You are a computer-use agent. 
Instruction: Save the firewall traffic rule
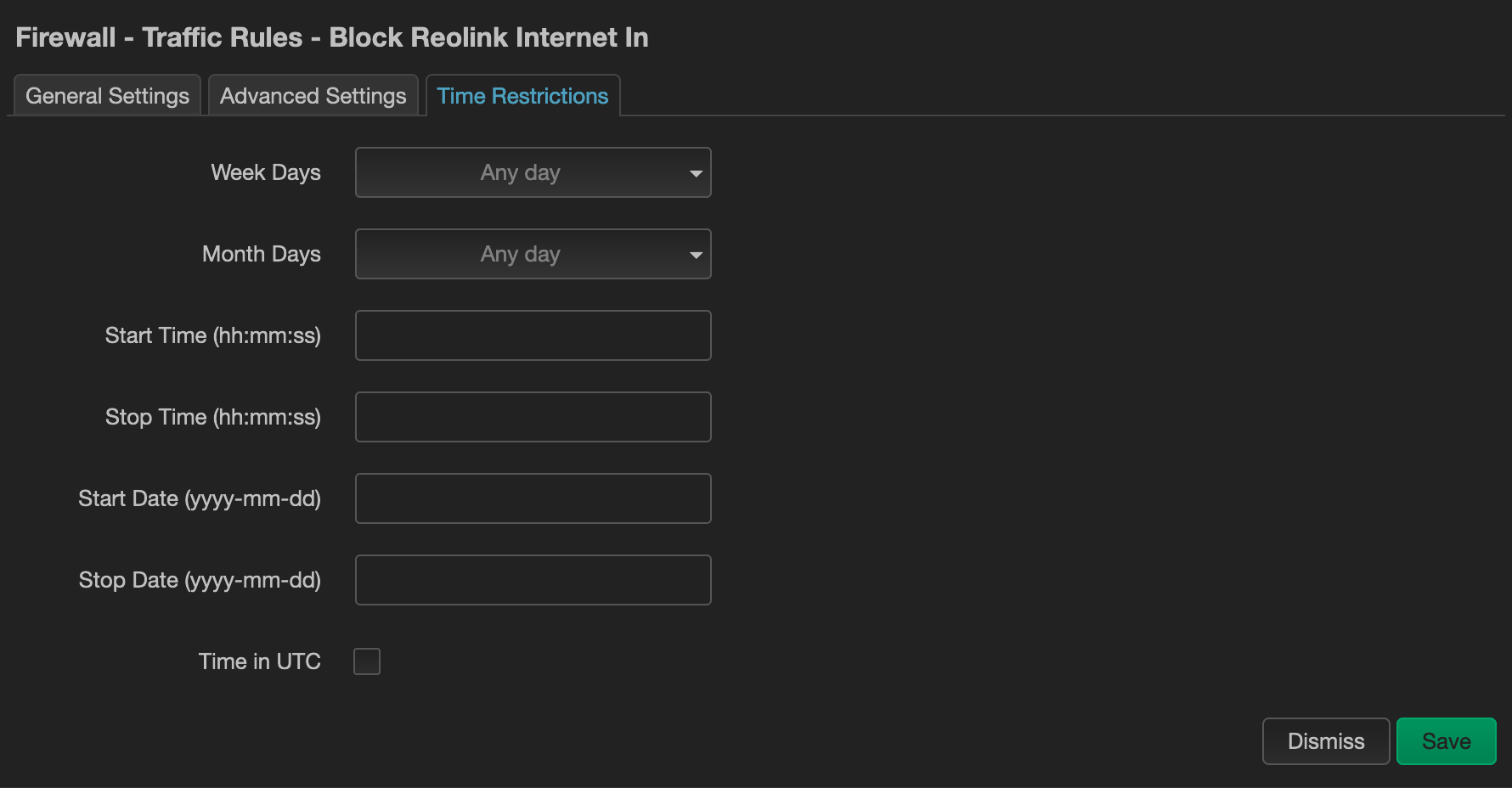point(1446,741)
